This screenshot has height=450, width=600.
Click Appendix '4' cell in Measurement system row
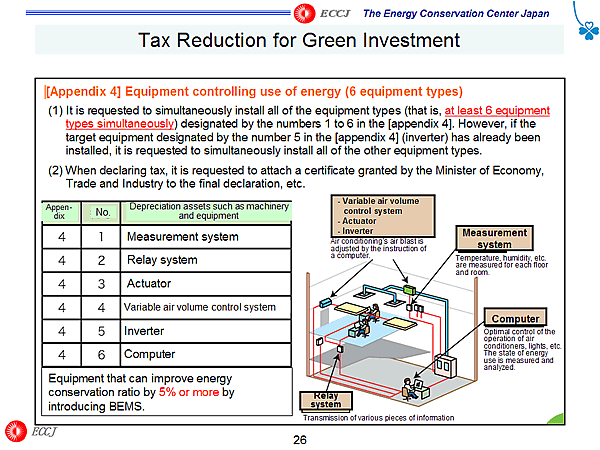(x=62, y=237)
